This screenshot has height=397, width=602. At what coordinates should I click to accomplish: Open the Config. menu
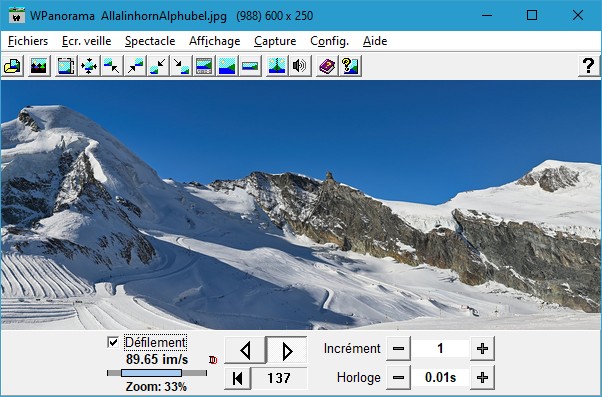(329, 41)
